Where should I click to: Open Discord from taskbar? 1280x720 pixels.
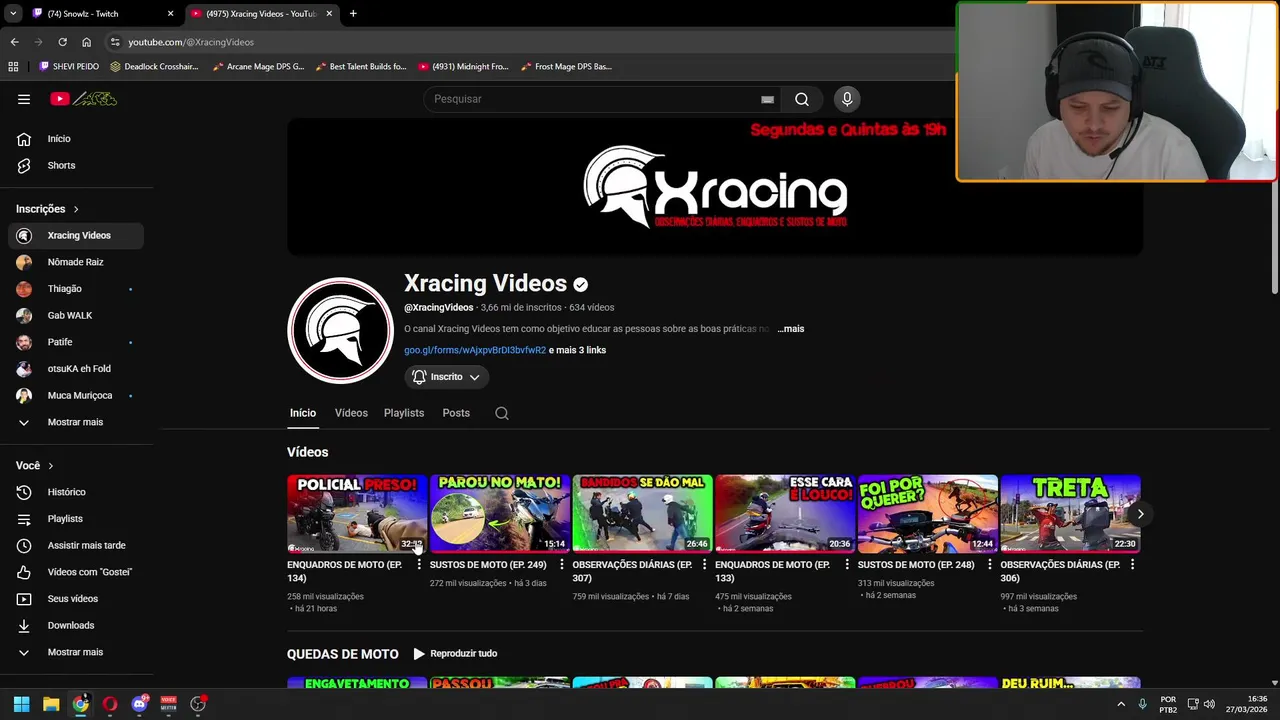tap(139, 704)
